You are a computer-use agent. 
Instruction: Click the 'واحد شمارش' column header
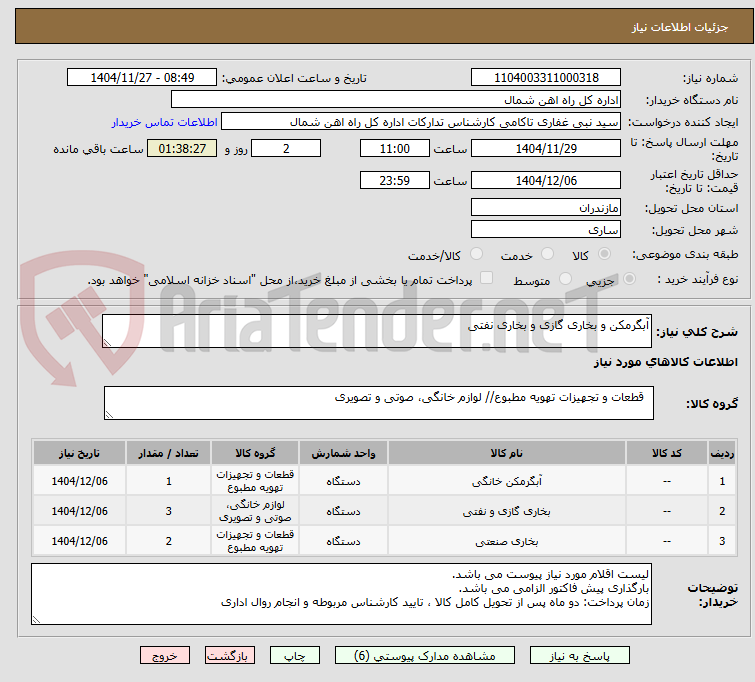[343, 453]
